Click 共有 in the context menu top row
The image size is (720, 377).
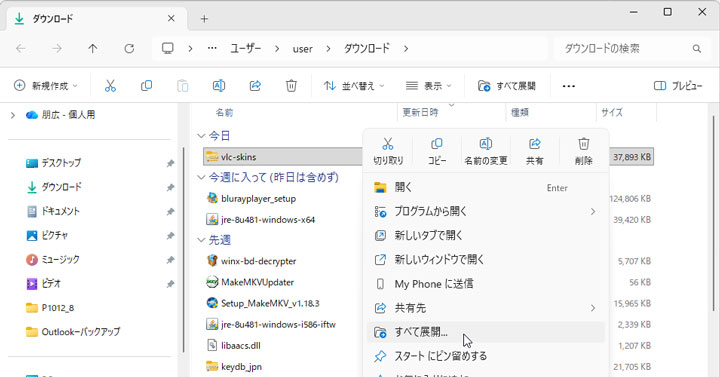pos(534,152)
